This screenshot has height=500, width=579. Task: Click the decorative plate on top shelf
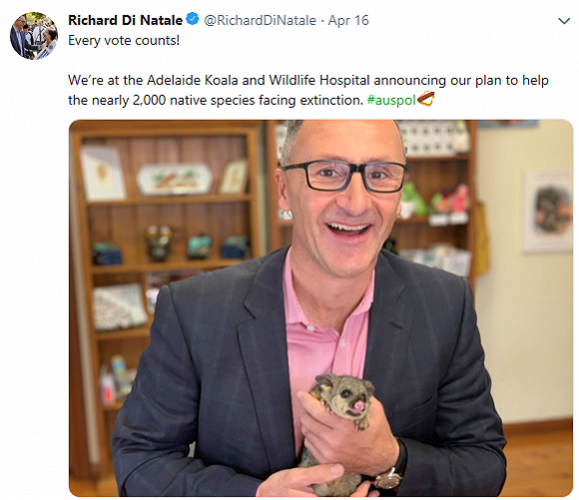point(175,179)
